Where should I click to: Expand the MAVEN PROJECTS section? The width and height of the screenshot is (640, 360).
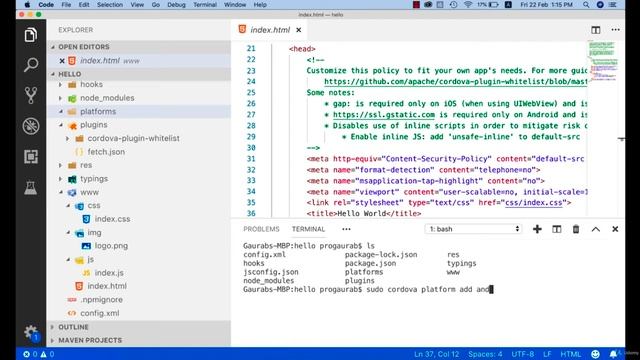[x=138, y=340]
